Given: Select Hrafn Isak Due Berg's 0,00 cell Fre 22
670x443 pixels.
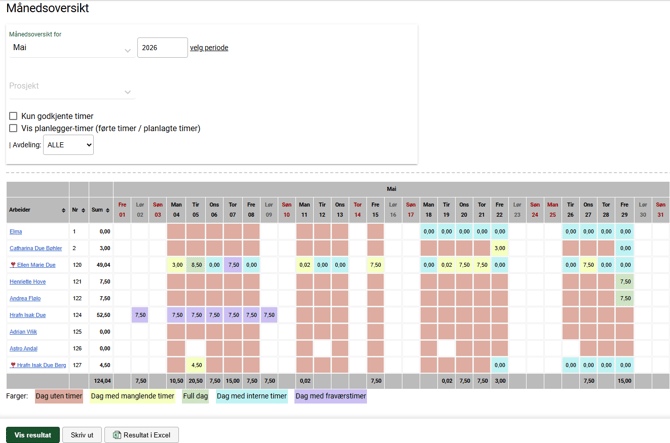Looking at the screenshot, I should tap(500, 365).
